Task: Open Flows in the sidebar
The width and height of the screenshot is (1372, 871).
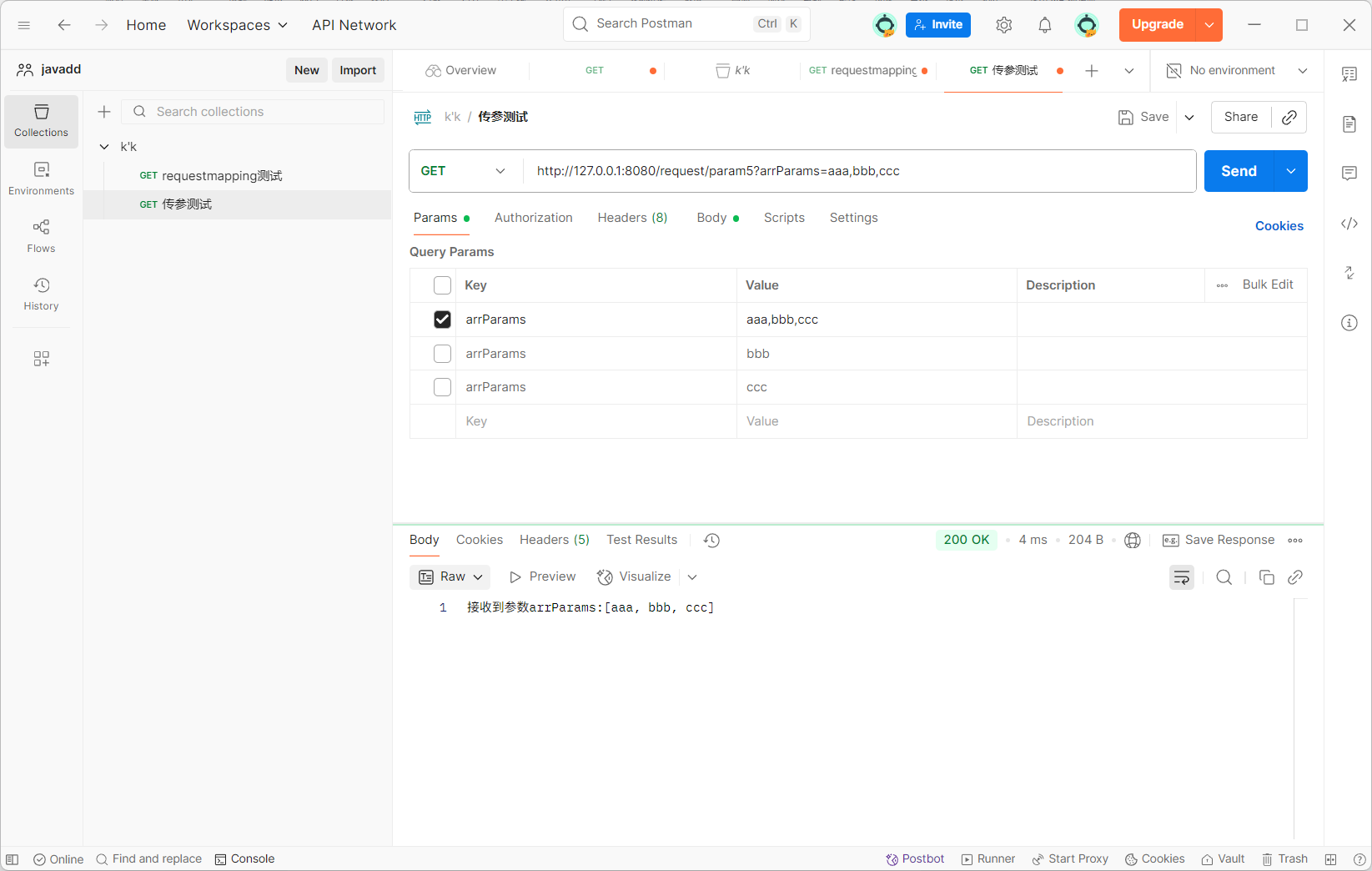Action: [41, 236]
